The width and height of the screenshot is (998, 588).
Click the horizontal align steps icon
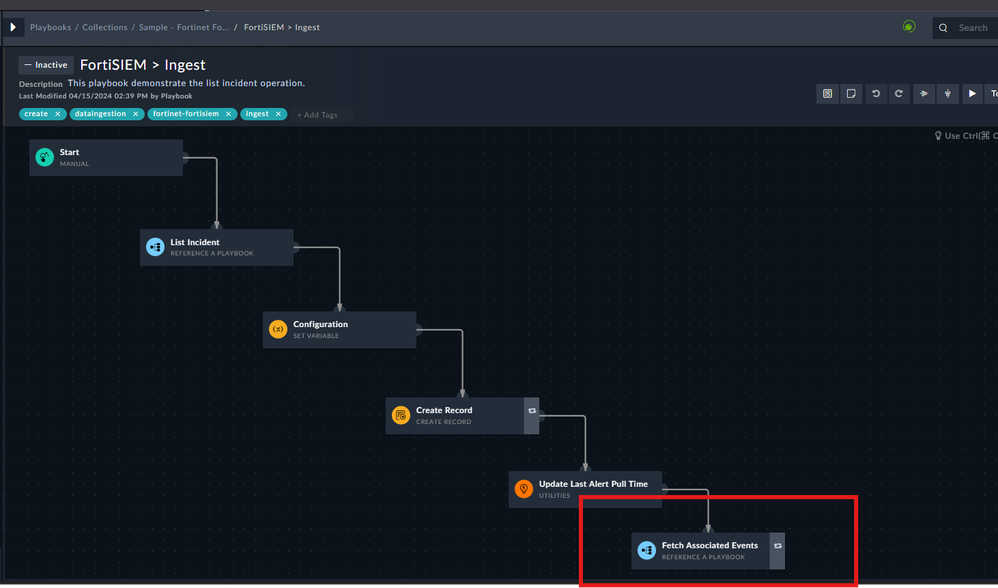tap(924, 94)
